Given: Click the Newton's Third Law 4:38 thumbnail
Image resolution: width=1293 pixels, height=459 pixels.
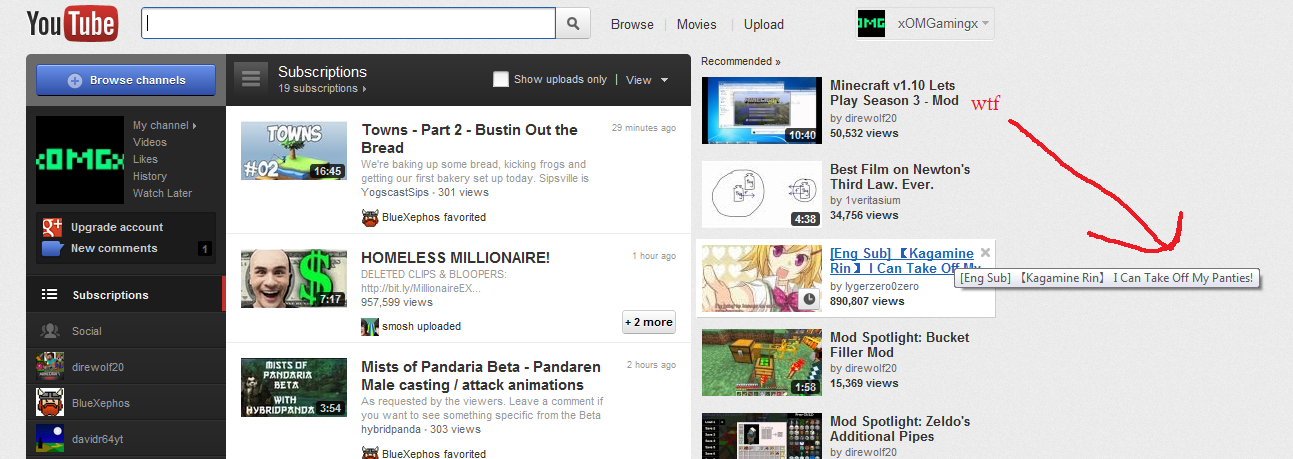Looking at the screenshot, I should pos(762,195).
